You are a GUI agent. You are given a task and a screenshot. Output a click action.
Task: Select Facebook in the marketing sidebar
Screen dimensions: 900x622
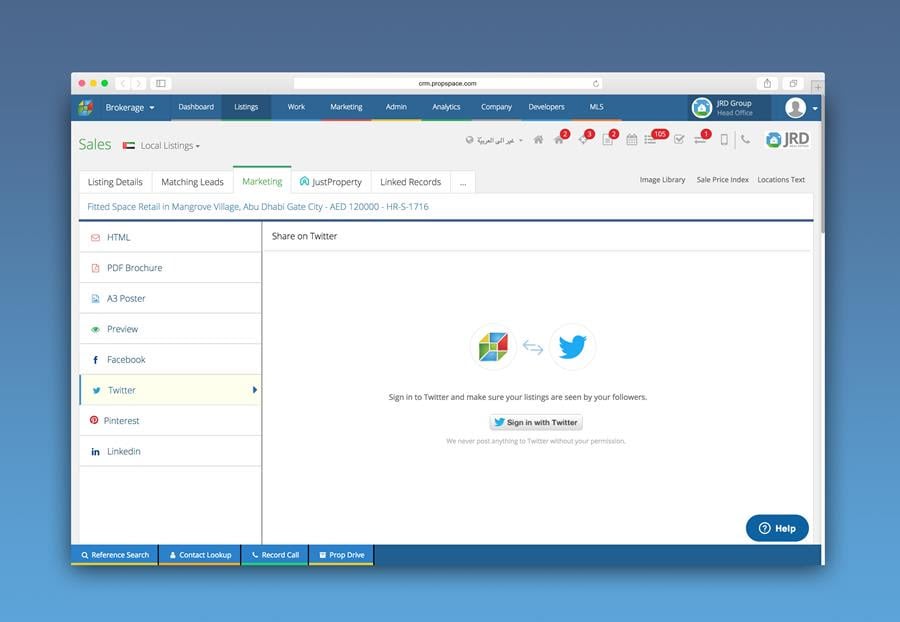pyautogui.click(x=170, y=359)
